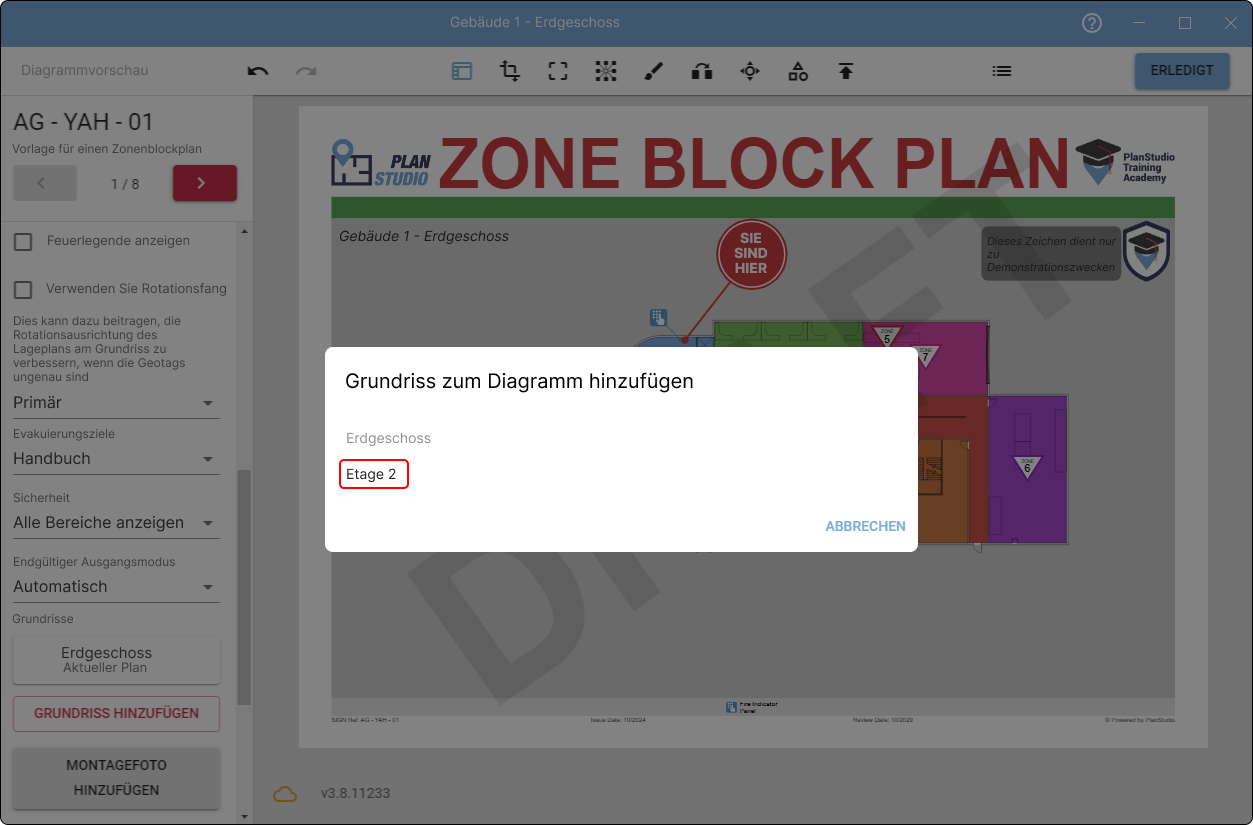This screenshot has height=825, width=1253.
Task: Select Erdgeschoss entry in the dialog
Action: (388, 438)
